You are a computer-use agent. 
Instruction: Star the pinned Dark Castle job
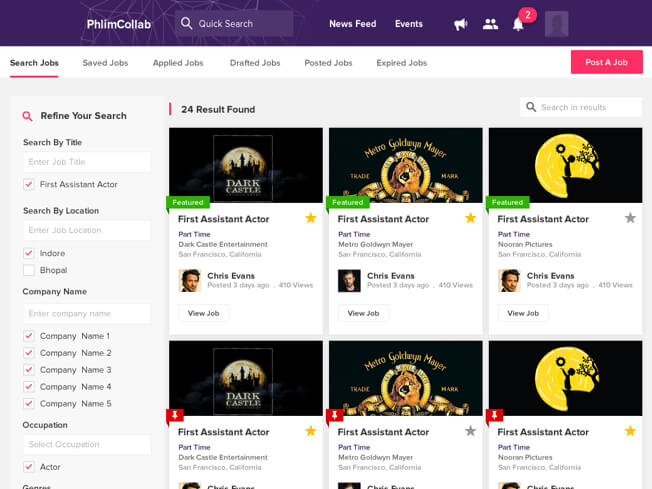pyautogui.click(x=311, y=431)
